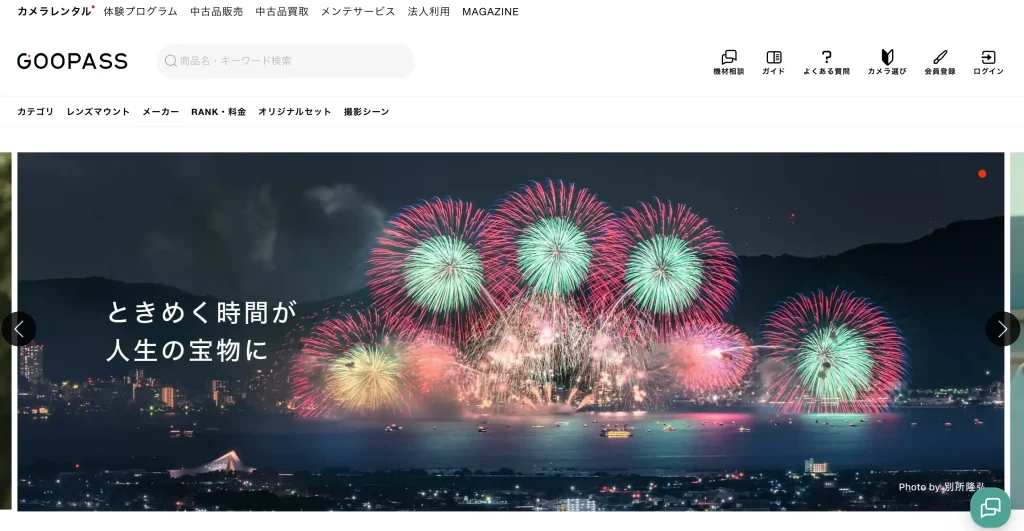This screenshot has width=1024, height=531.
Task: Expand the メーカー menu
Action: coord(161,112)
